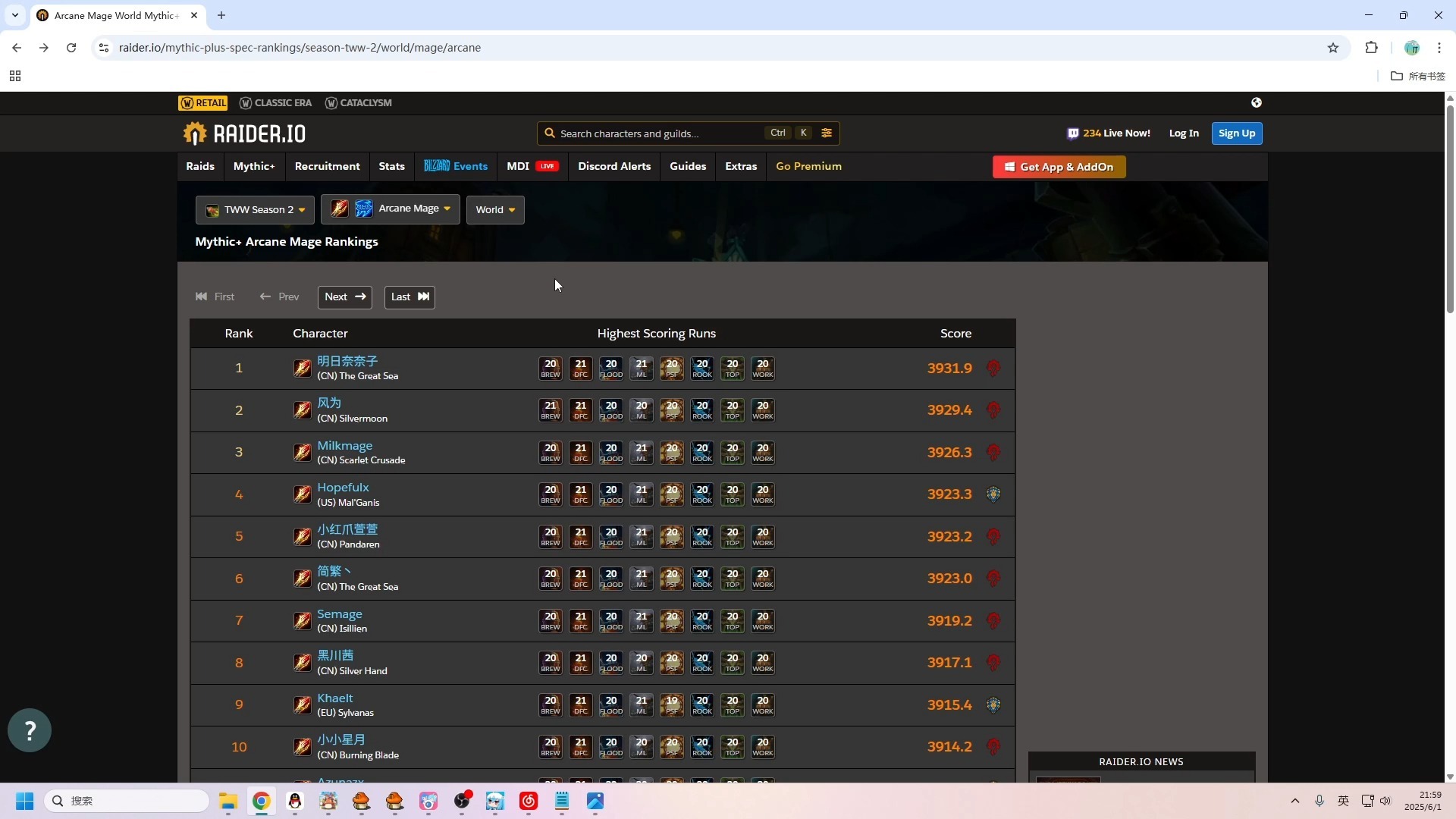
Task: Open the Guides menu
Action: click(x=688, y=166)
